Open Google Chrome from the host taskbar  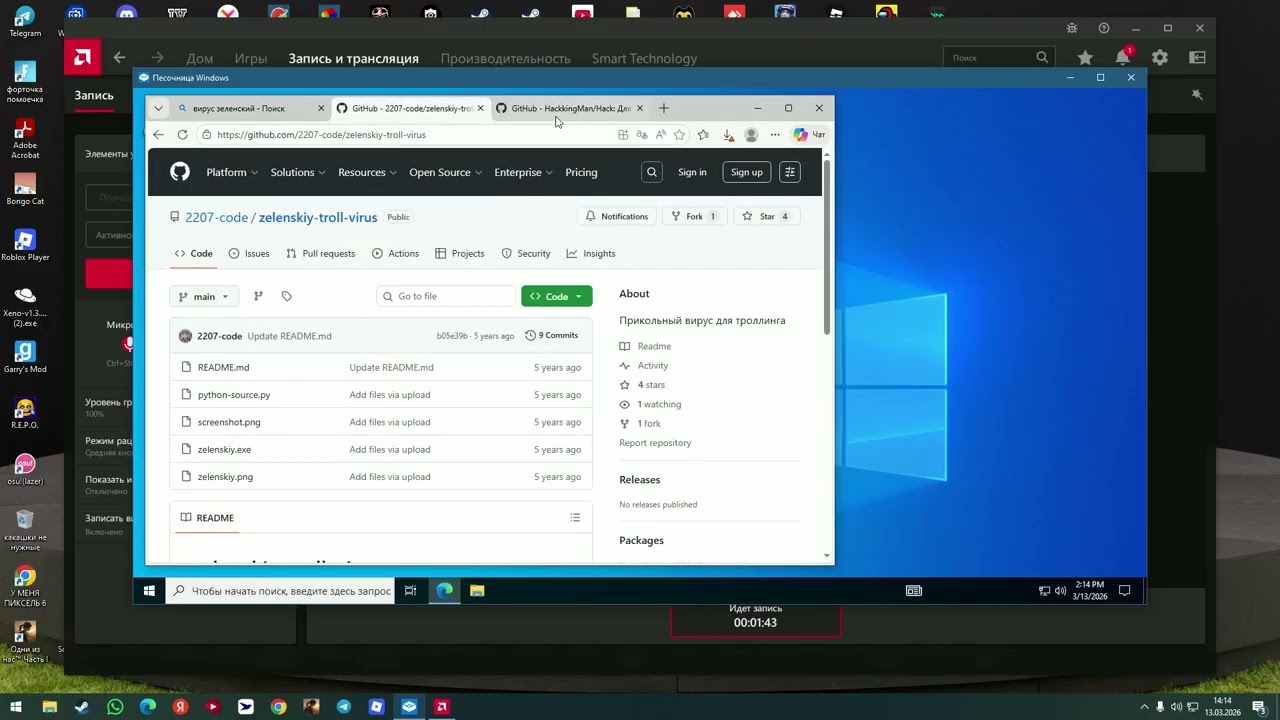point(279,707)
